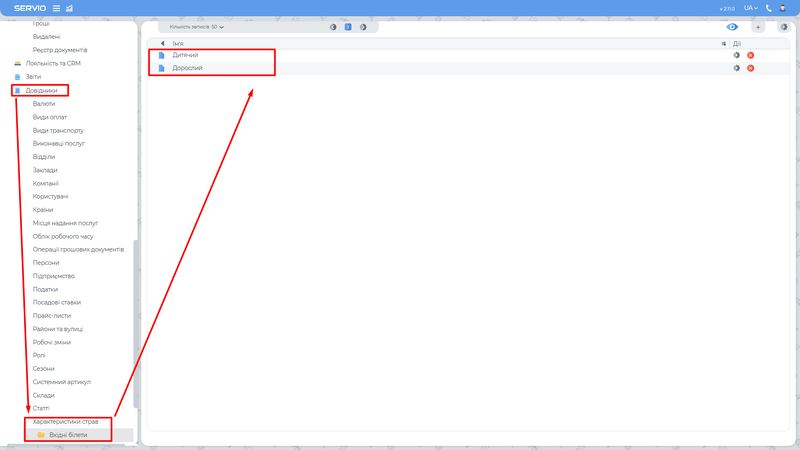Click the plus icon to add record
This screenshot has height=450, width=800.
(758, 27)
